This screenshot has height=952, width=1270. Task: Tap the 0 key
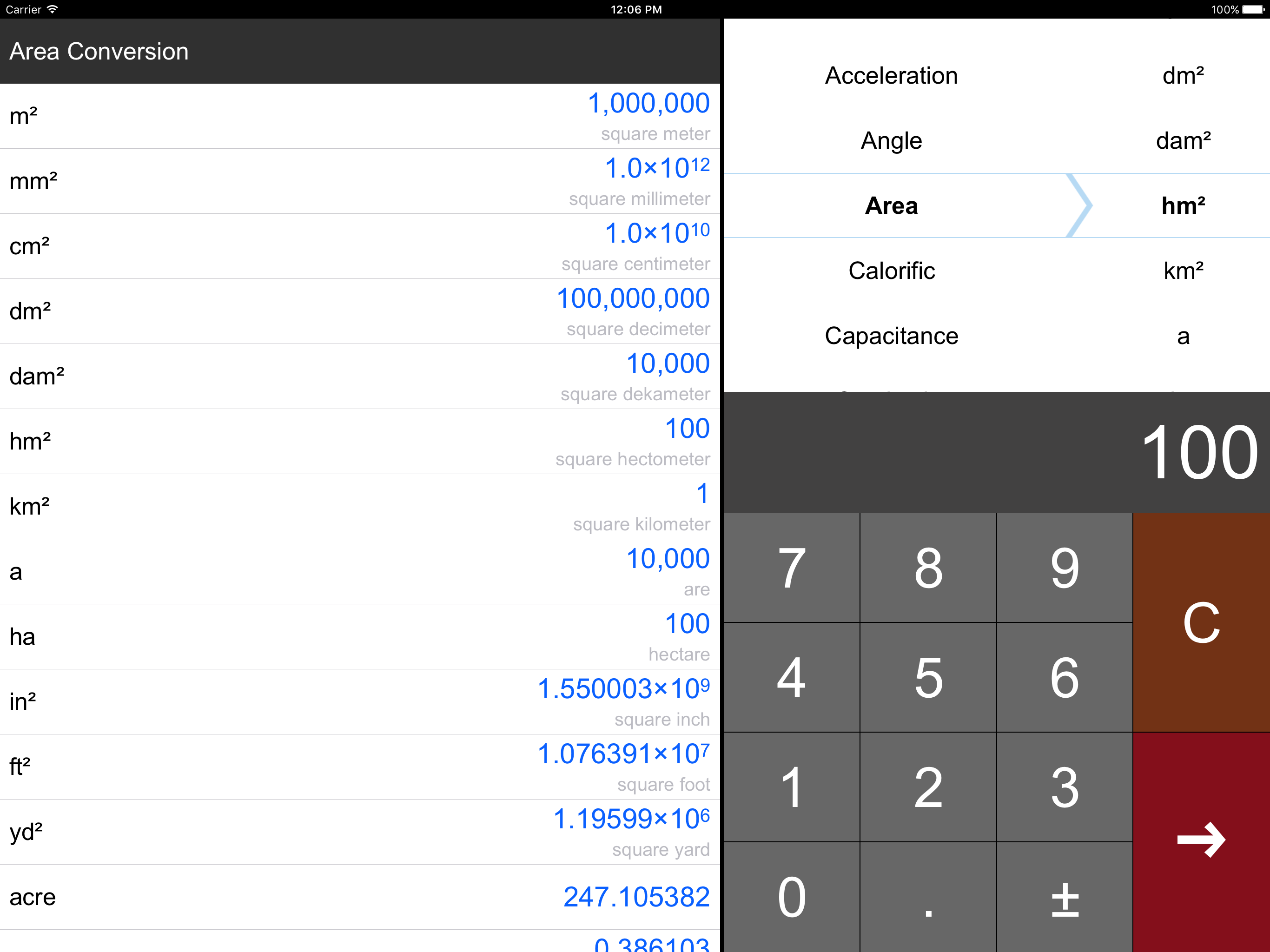coord(791,897)
